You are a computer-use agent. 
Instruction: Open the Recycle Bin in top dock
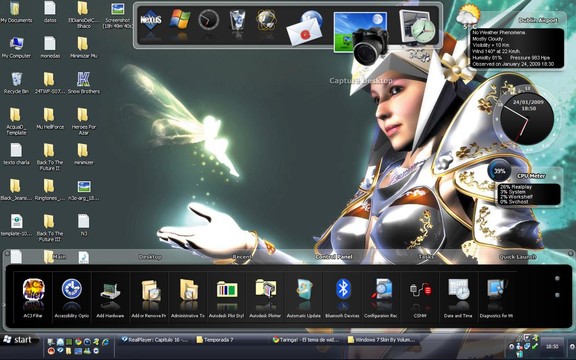pyautogui.click(x=238, y=19)
